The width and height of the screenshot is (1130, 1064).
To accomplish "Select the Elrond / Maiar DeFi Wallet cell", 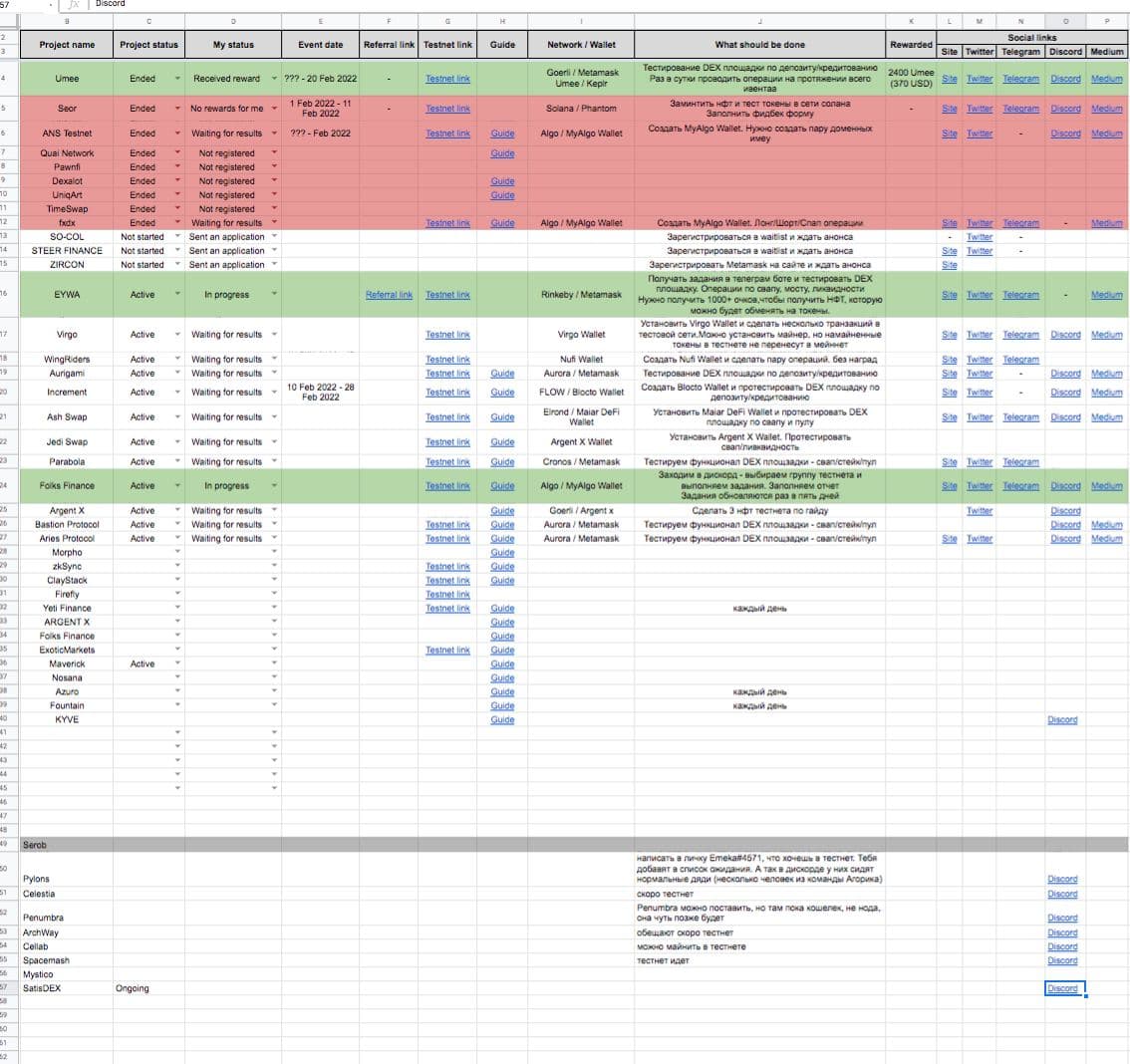I will click(581, 417).
